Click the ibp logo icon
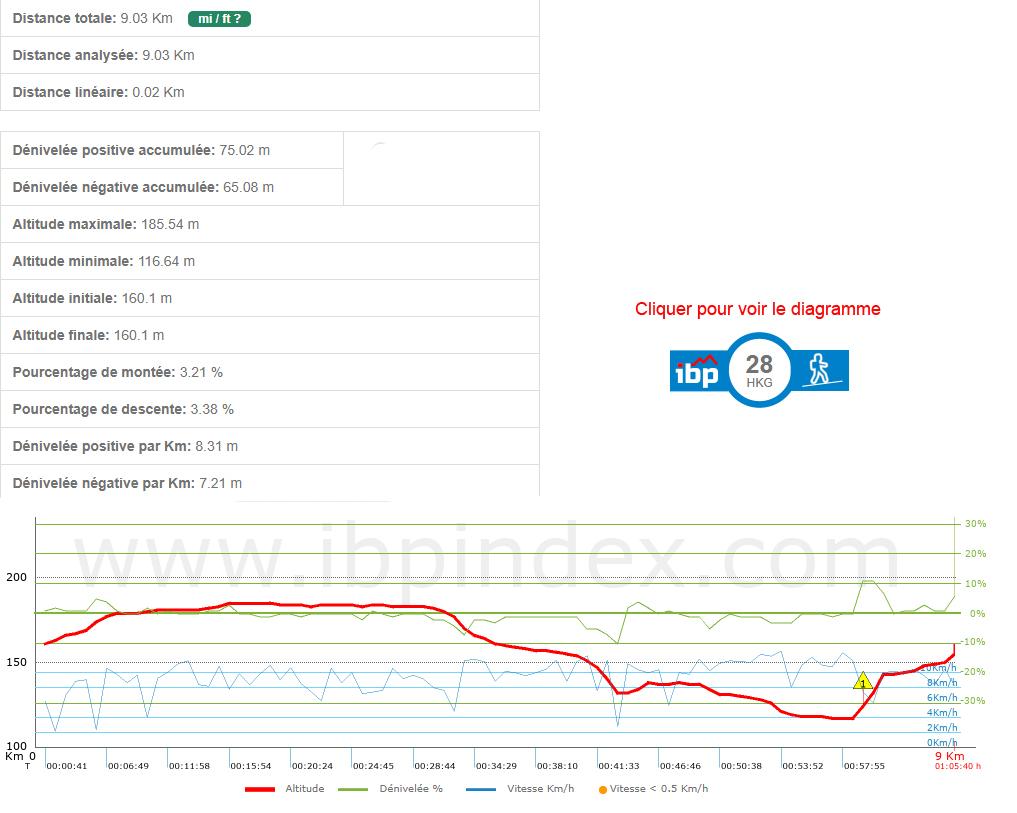This screenshot has width=1017, height=813. [697, 370]
